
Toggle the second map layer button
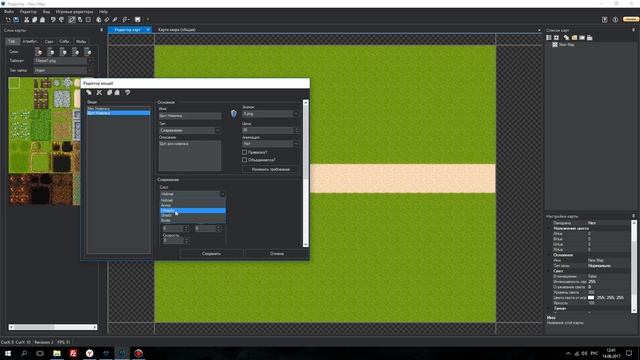[x=51, y=52]
